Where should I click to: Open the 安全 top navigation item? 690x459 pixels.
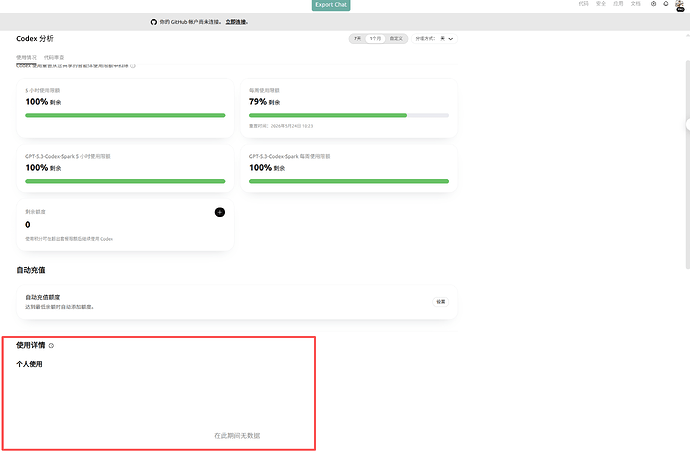pos(601,4)
